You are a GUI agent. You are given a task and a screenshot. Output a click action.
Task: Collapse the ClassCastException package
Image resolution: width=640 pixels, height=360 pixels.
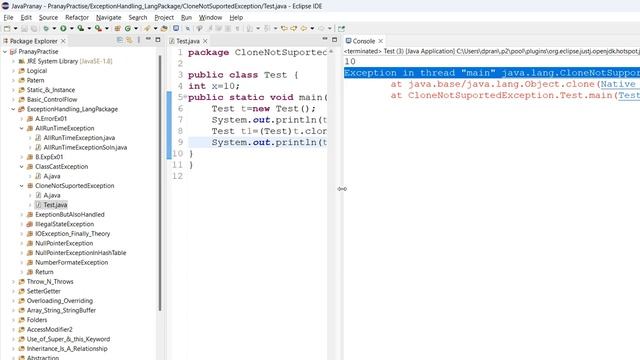[x=22, y=167]
